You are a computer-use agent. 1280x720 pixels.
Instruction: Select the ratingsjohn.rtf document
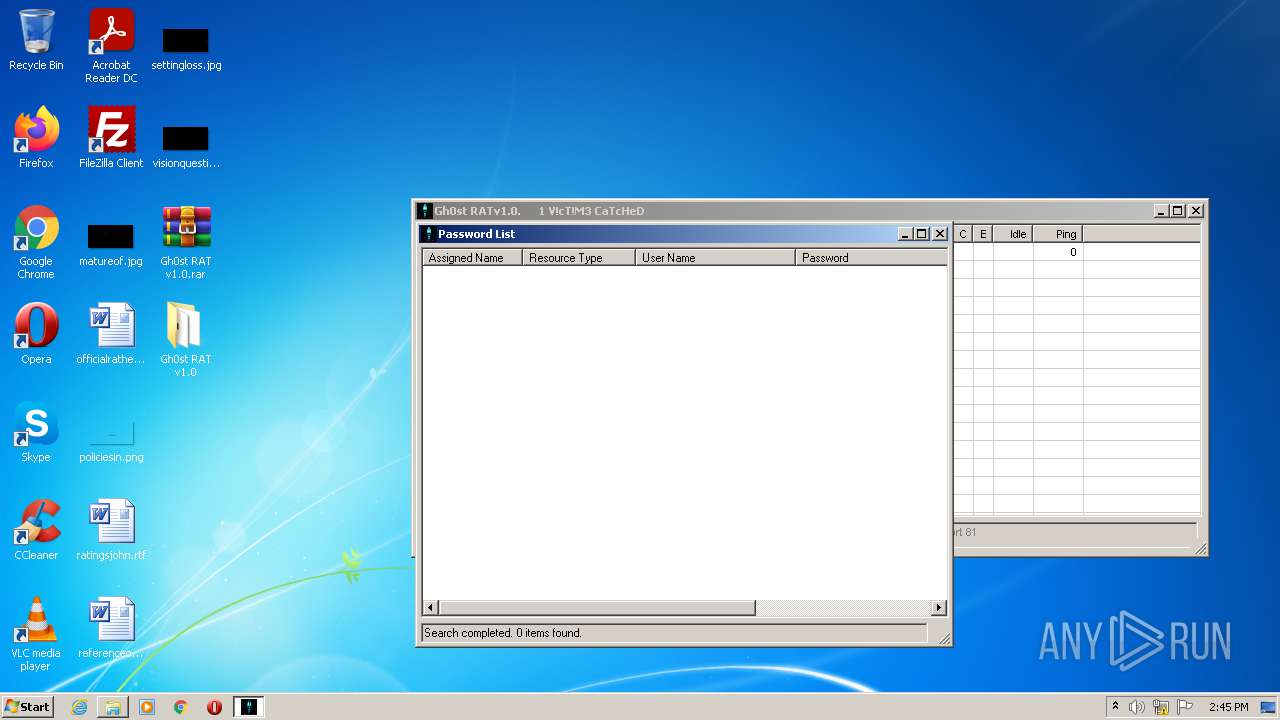tap(111, 530)
